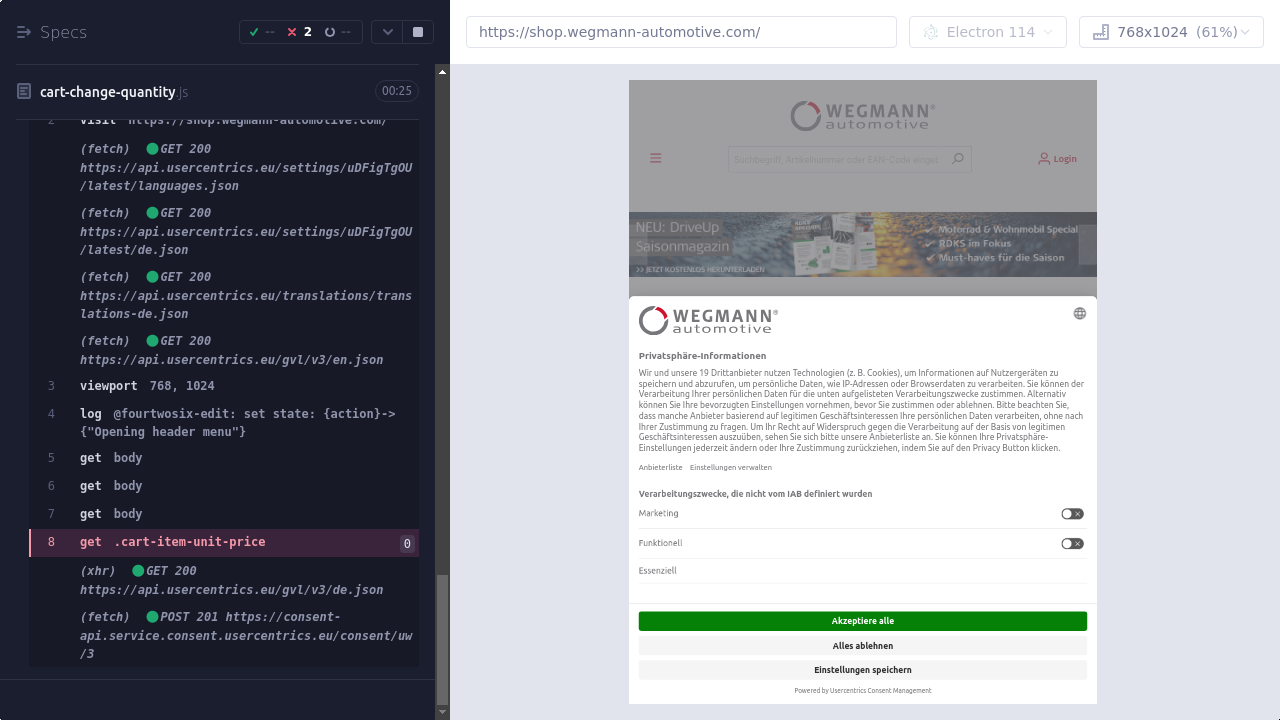
Task: Open the 768x1024 viewport size dropdown
Action: click(1171, 32)
